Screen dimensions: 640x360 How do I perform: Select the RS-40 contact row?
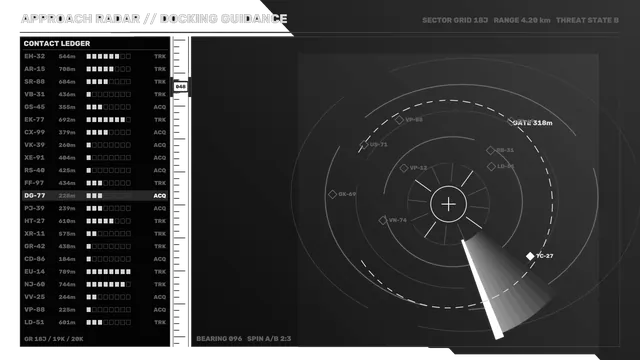point(95,170)
